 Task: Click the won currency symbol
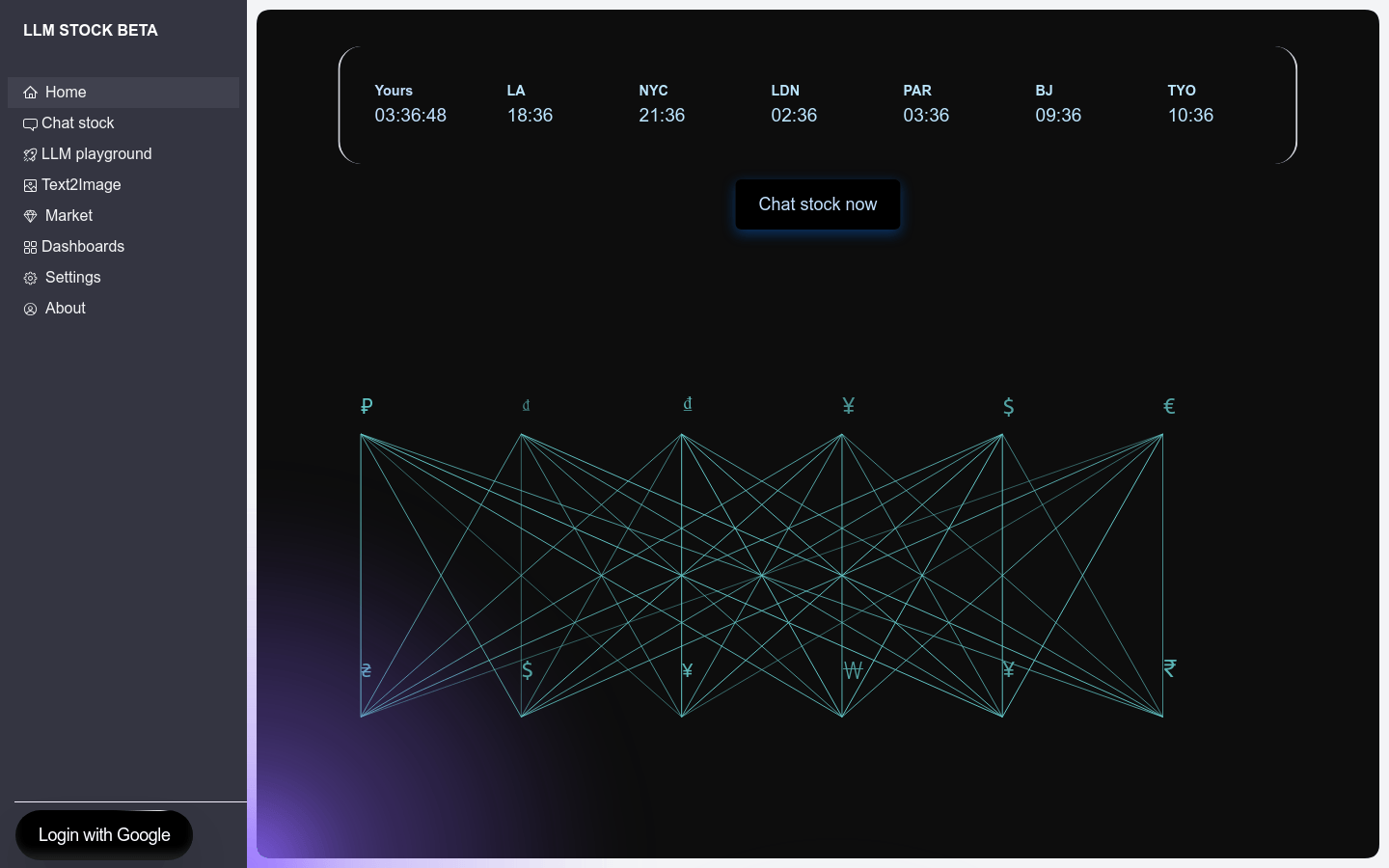pos(853,670)
